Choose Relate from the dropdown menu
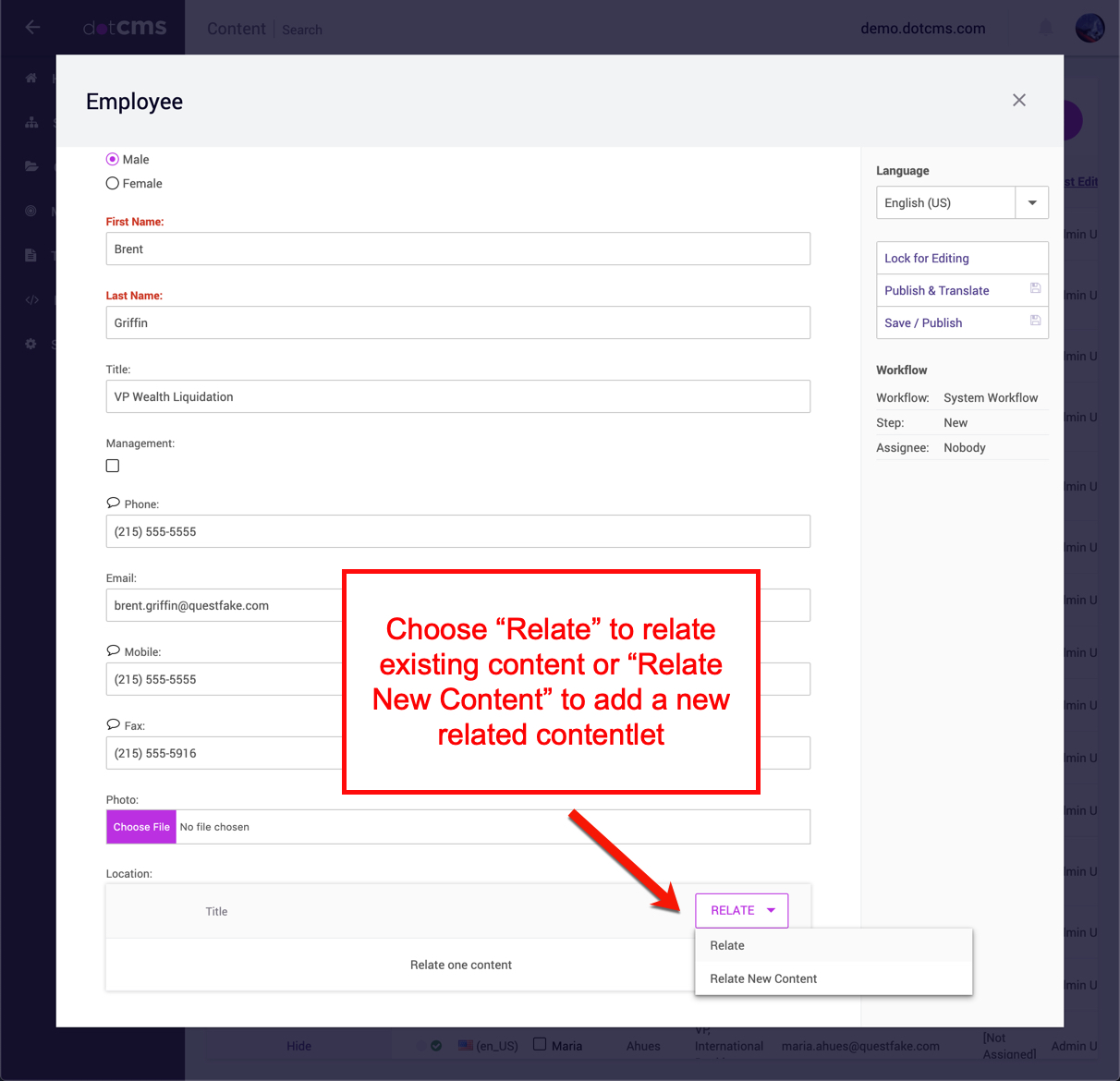The image size is (1120, 1081). click(x=727, y=945)
